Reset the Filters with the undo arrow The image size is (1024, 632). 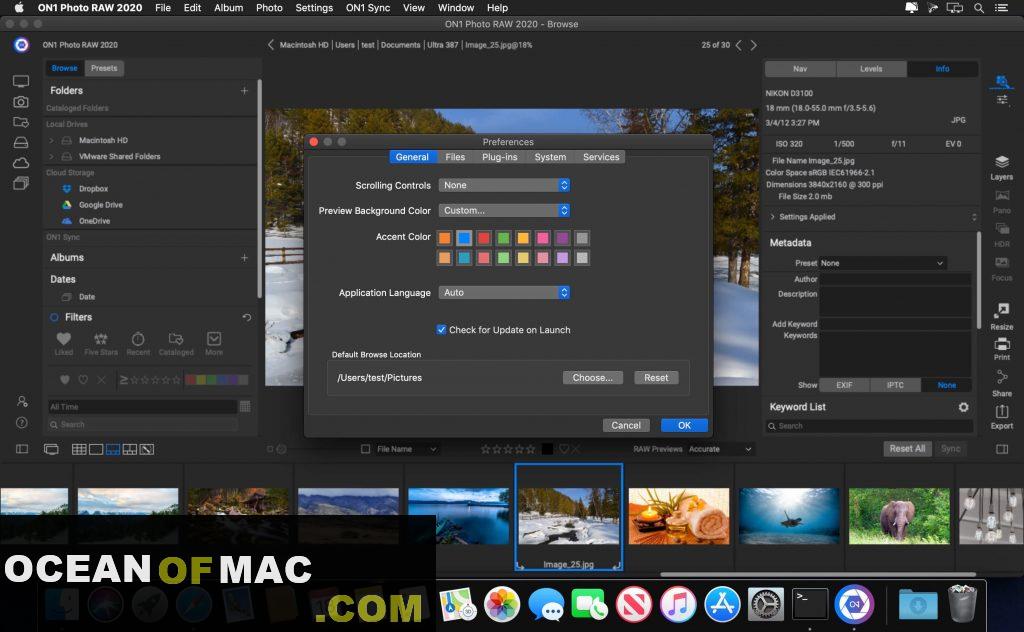[x=246, y=317]
